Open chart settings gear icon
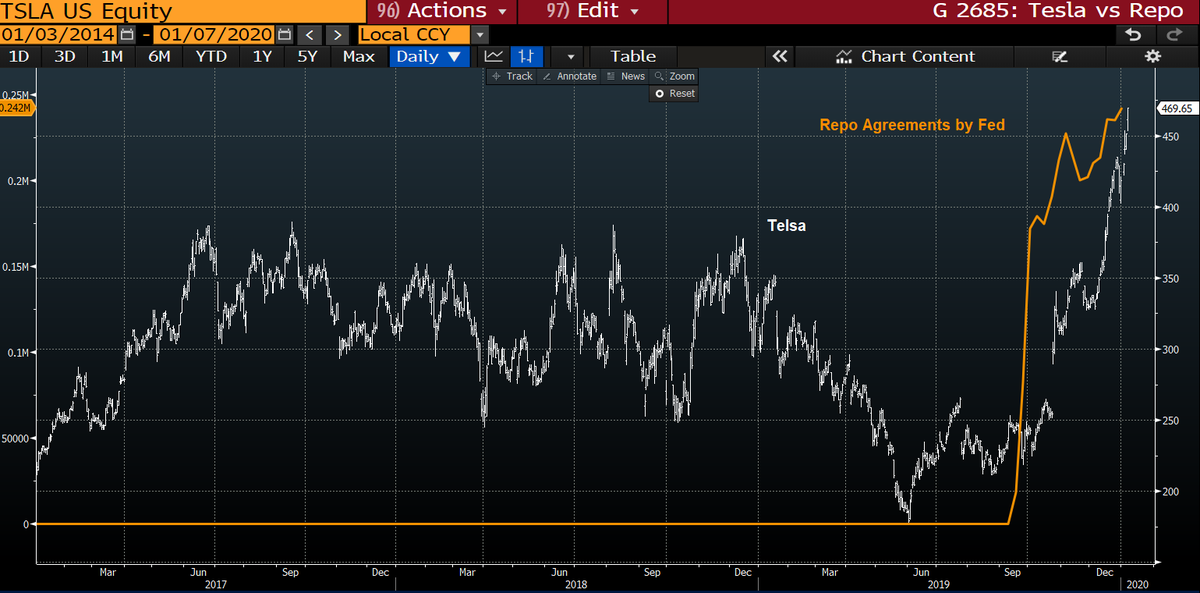Screen dimensions: 1200x593 coord(1153,57)
